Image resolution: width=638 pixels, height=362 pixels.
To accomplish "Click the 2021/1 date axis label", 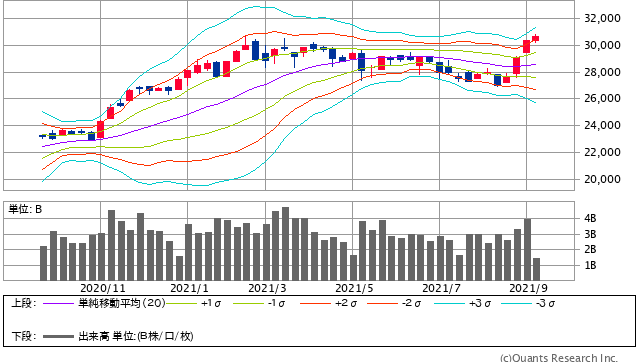I will tap(189, 288).
